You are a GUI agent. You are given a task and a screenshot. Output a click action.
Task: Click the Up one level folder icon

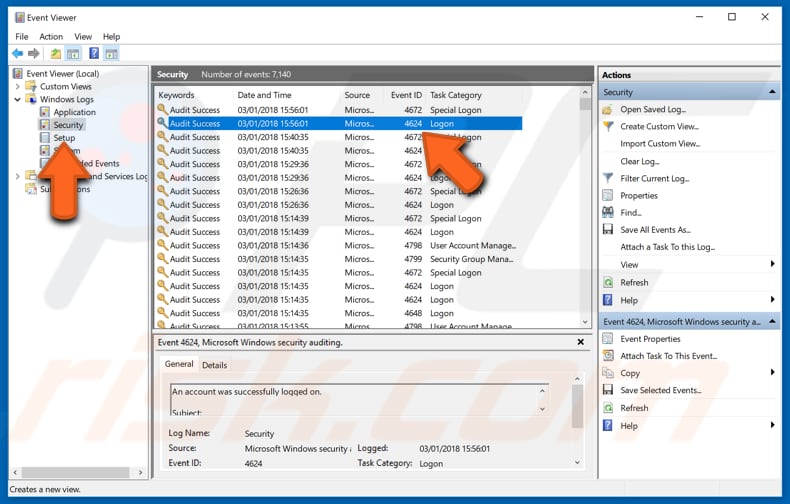55,53
